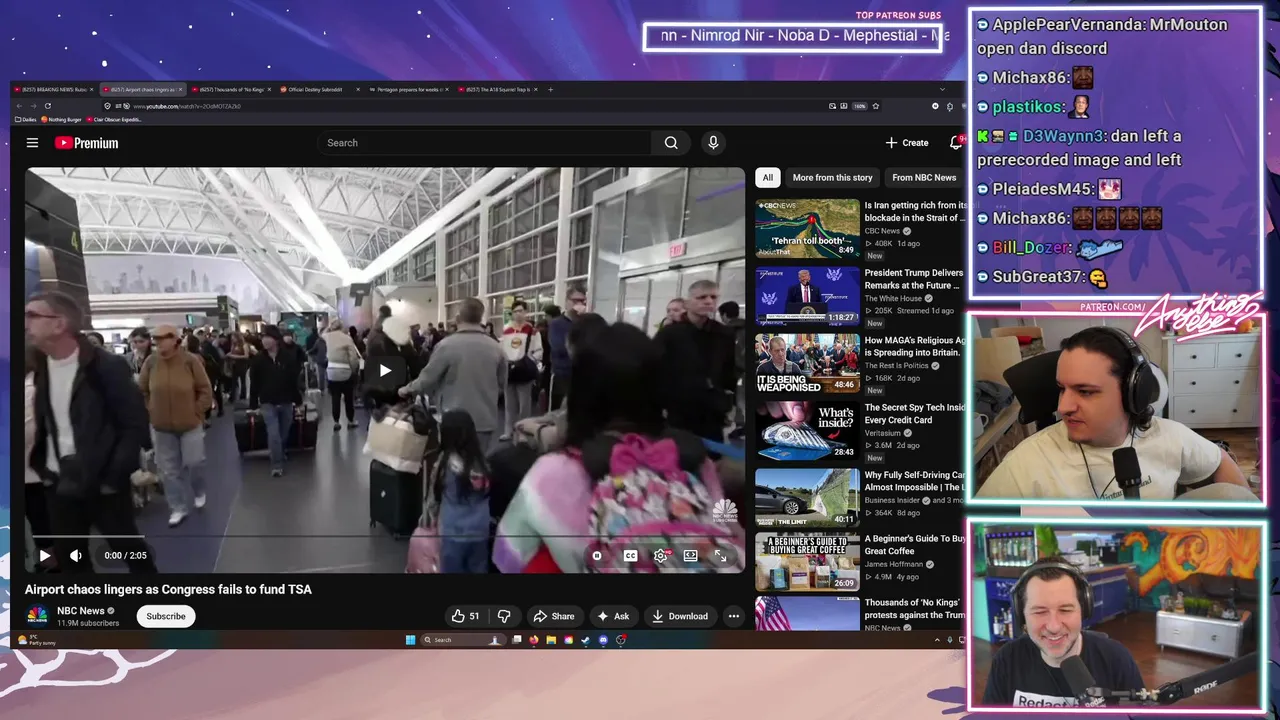The height and width of the screenshot is (720, 1280).
Task: Open more actions three-dot menu
Action: 734,616
